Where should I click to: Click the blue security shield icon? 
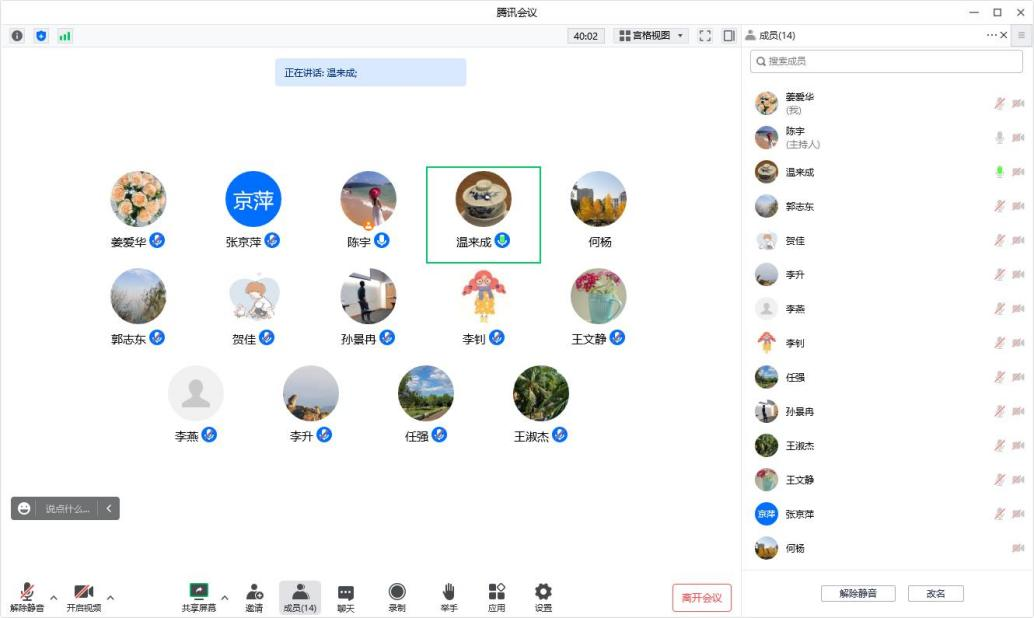click(41, 36)
